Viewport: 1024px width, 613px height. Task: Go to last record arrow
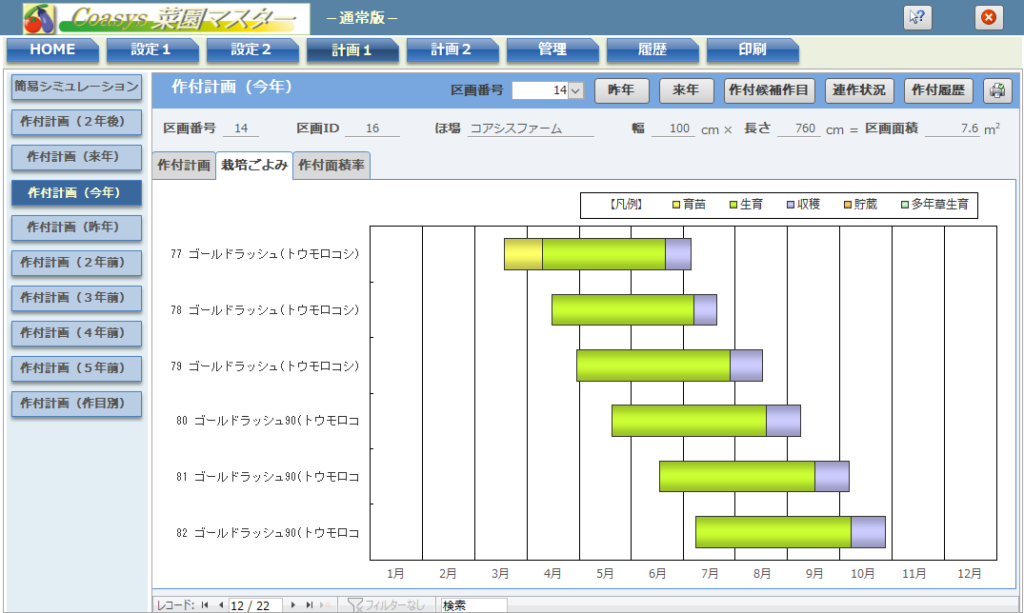click(310, 605)
